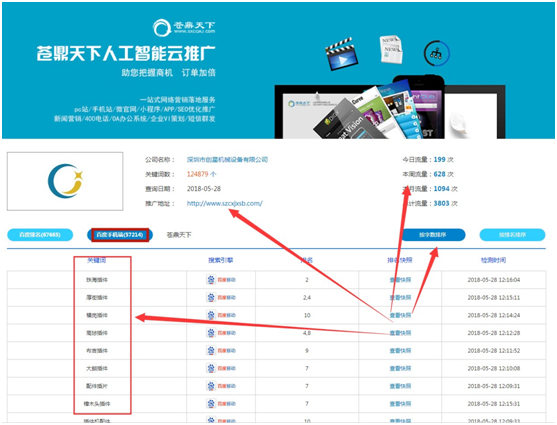557x425 pixels.
Task: Click the circular network icon in the banner
Action: tap(437, 53)
